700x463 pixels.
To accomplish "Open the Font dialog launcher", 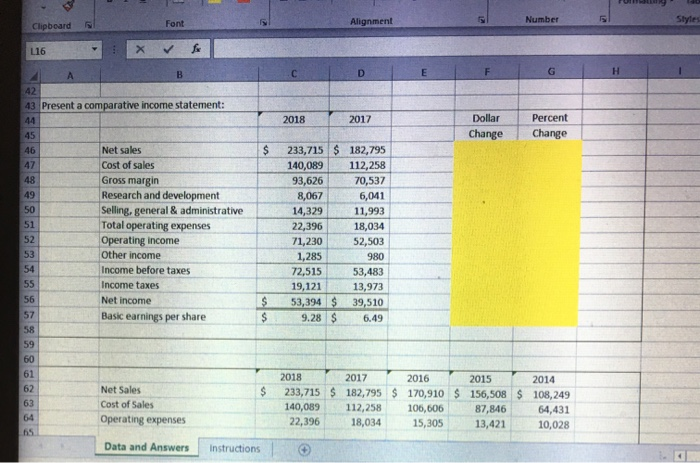I will click(x=264, y=22).
